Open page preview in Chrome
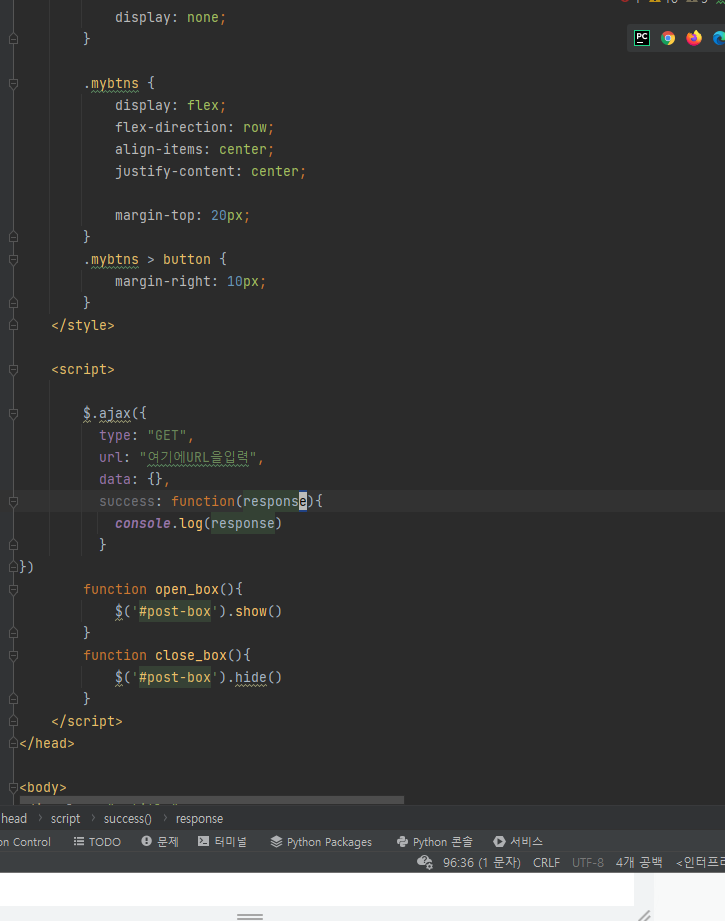Image resolution: width=725 pixels, height=921 pixels. [x=667, y=38]
